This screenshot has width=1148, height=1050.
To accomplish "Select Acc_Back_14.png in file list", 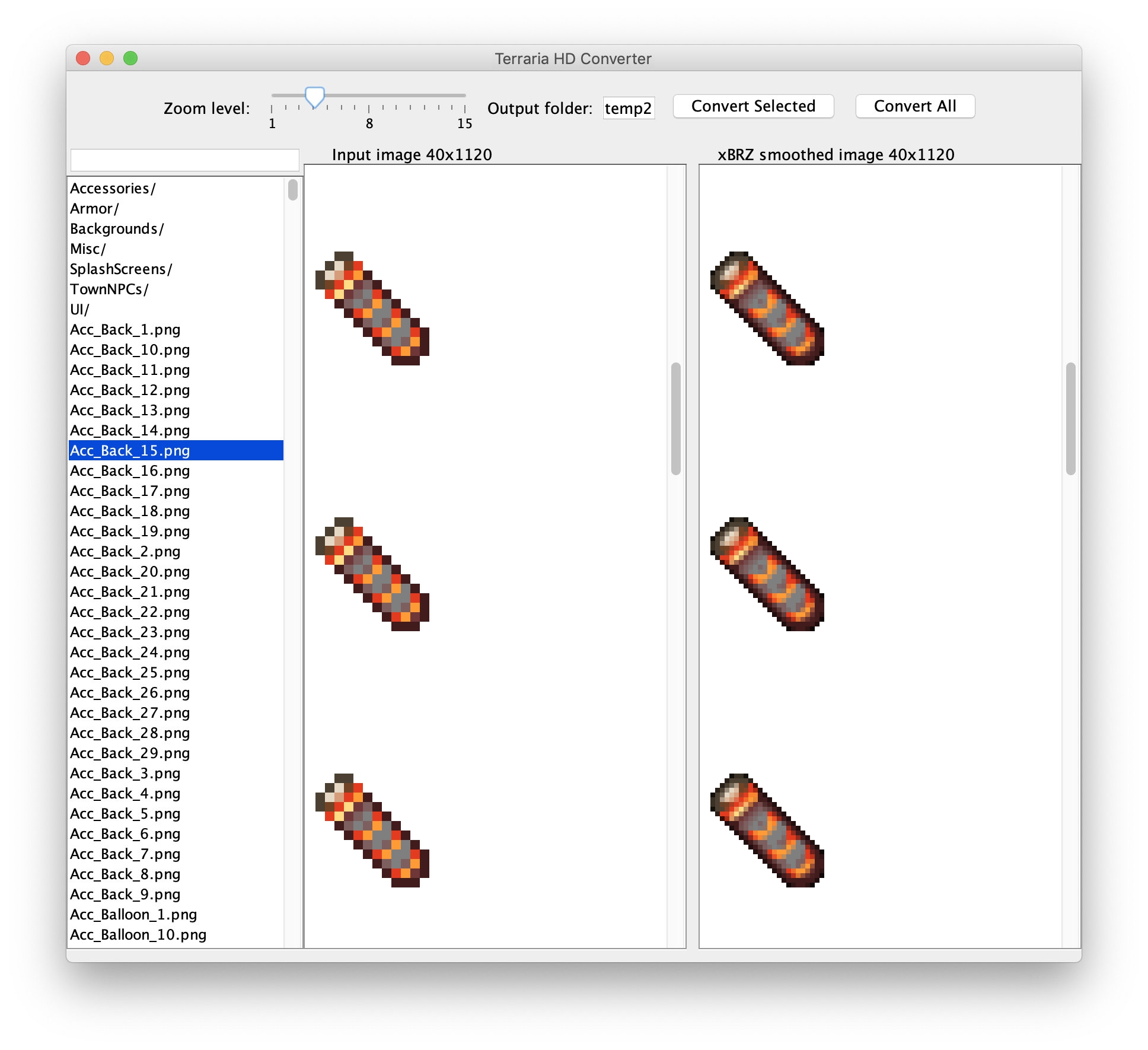I will tap(176, 430).
